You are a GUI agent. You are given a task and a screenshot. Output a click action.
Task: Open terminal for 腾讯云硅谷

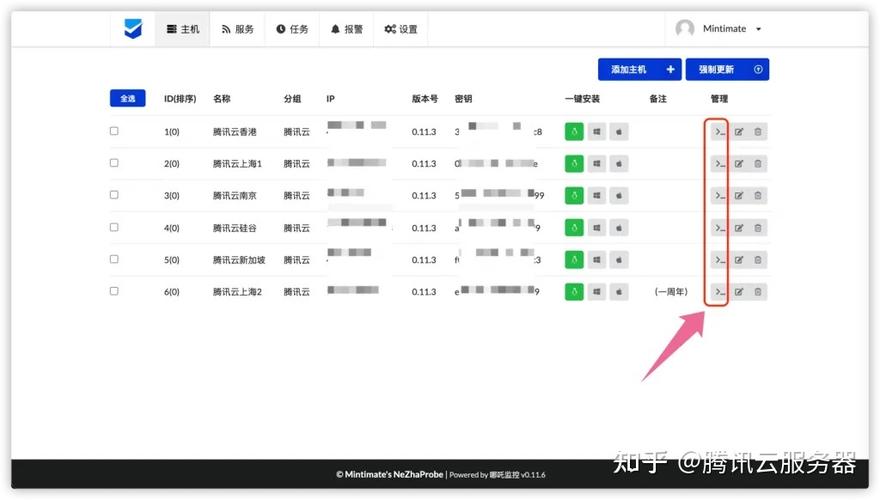(x=719, y=228)
